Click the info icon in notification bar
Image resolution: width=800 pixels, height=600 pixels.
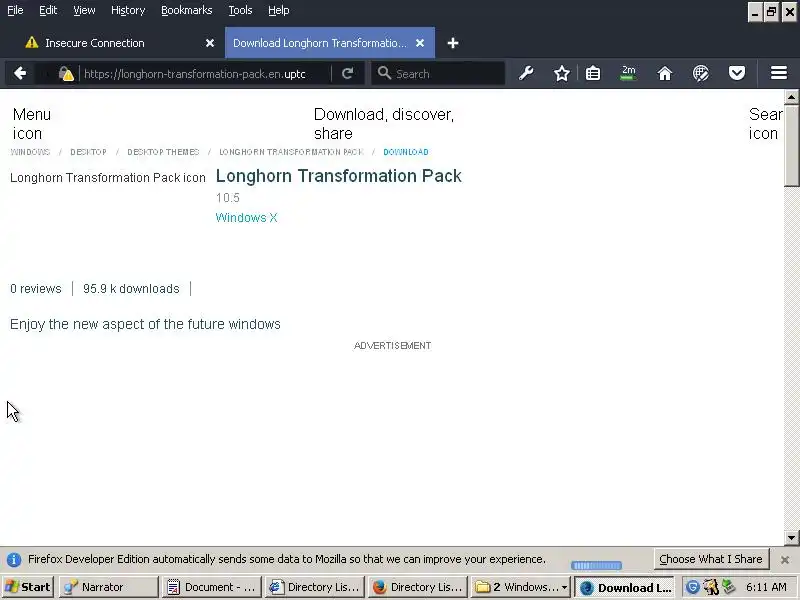coord(14,560)
